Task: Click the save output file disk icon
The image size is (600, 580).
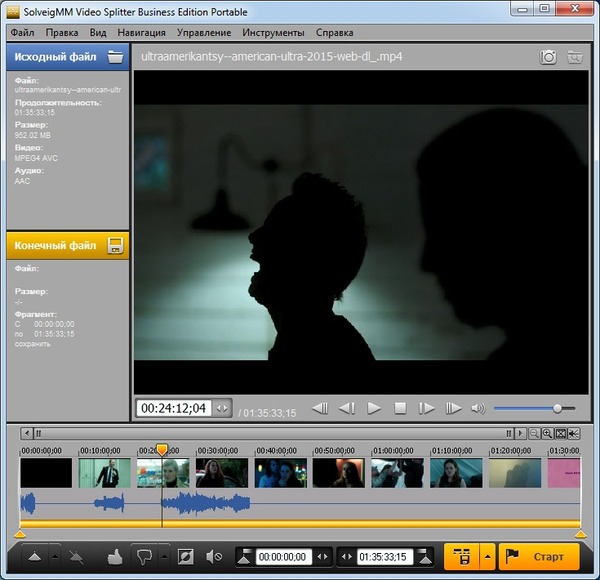Action: (x=116, y=245)
